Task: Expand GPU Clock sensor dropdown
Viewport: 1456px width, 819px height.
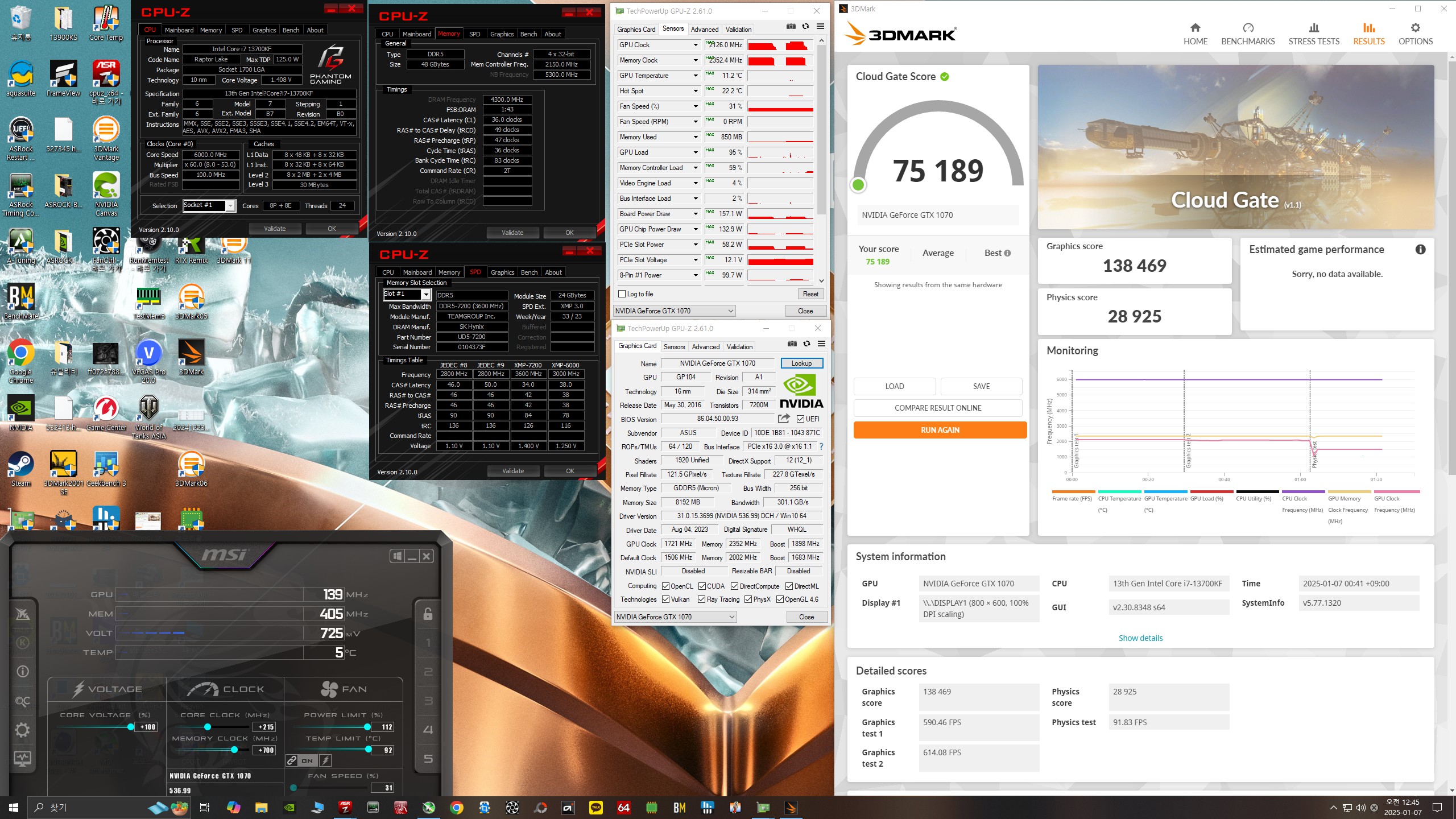Action: tap(696, 45)
